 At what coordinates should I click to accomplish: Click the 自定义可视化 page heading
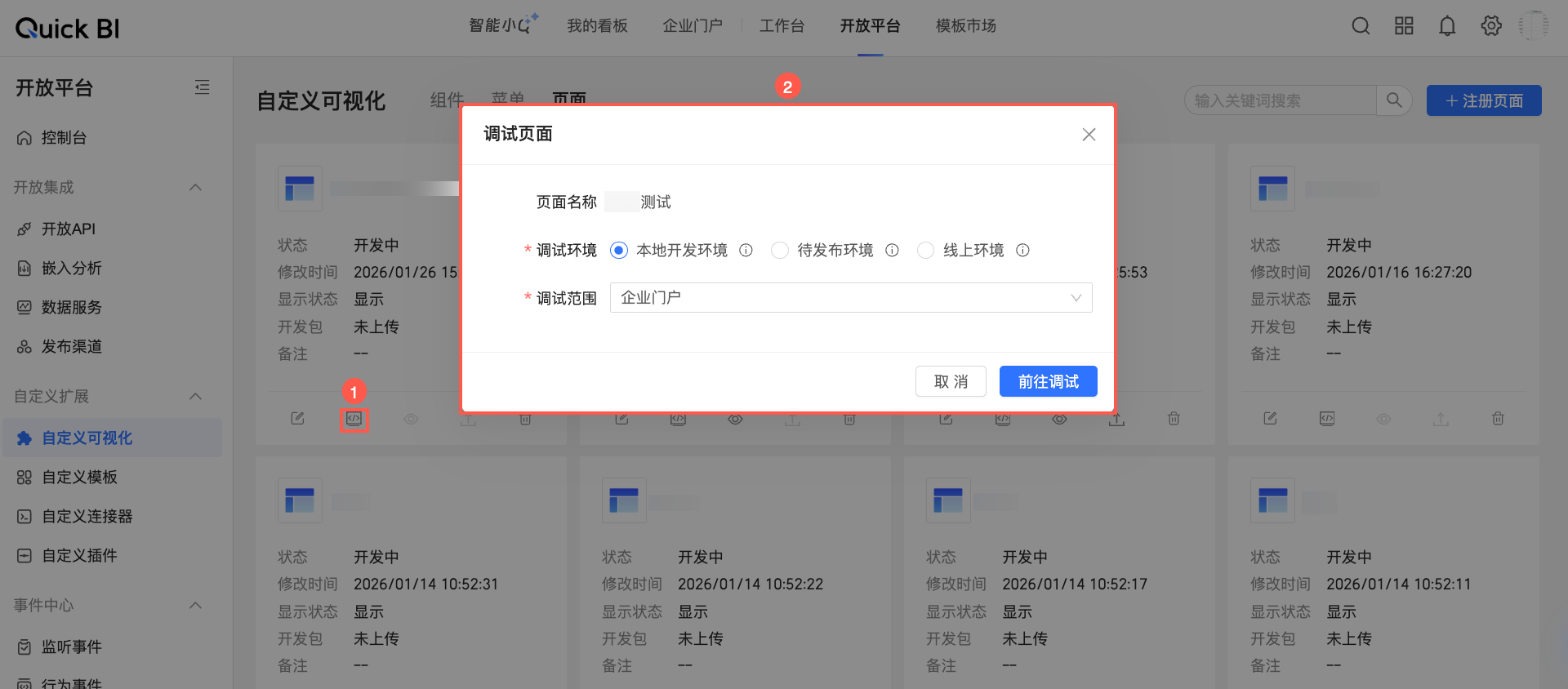(321, 100)
